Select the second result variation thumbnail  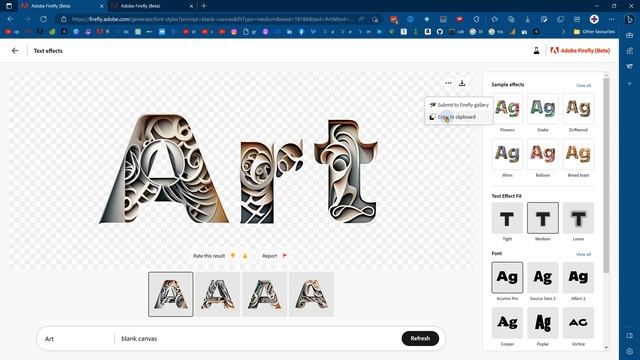tap(218, 294)
